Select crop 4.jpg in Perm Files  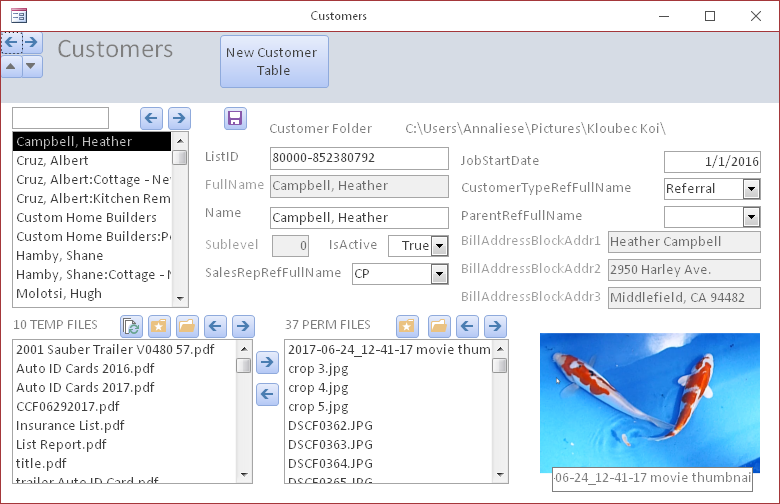pyautogui.click(x=389, y=388)
